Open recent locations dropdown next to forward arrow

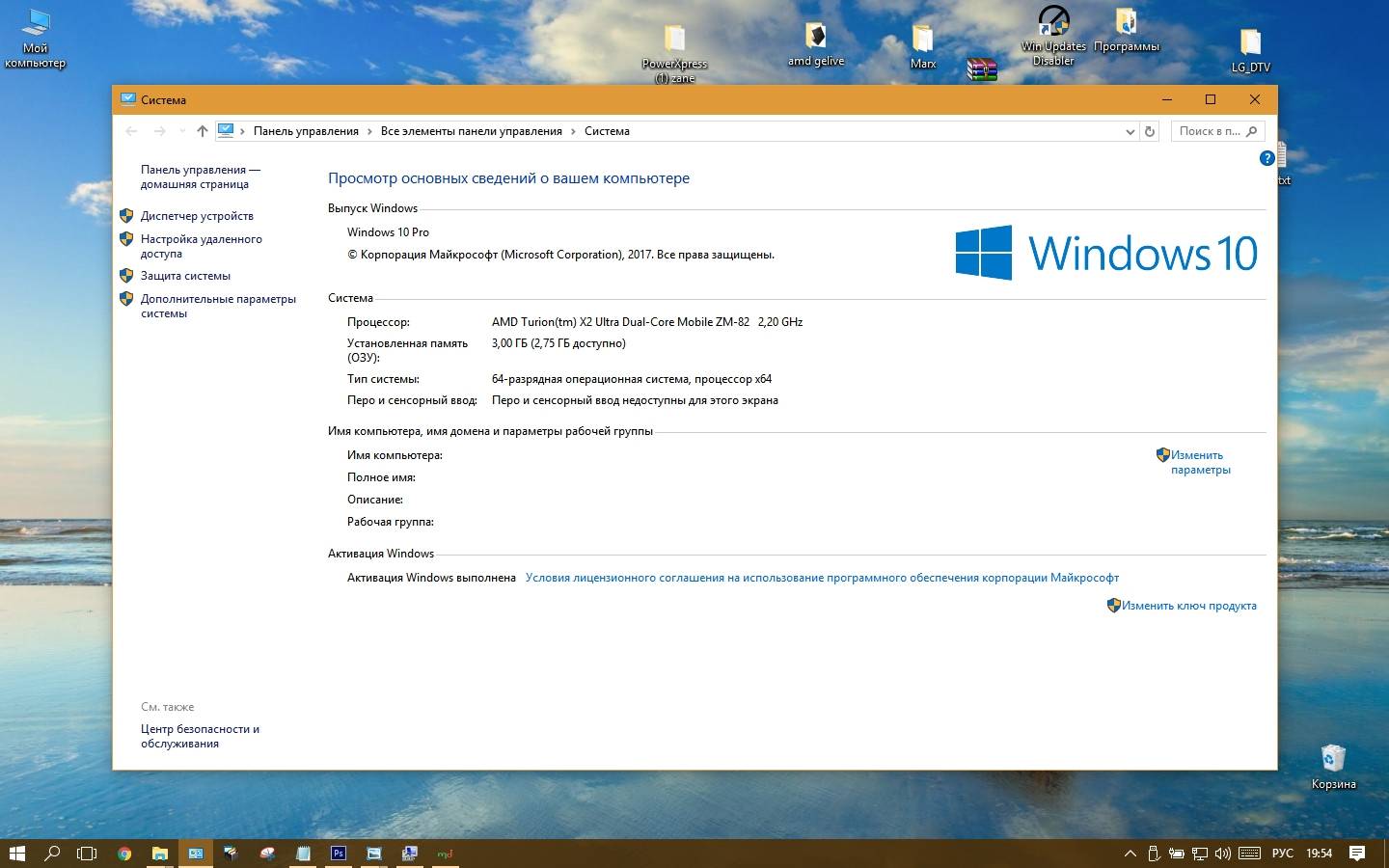click(x=182, y=131)
